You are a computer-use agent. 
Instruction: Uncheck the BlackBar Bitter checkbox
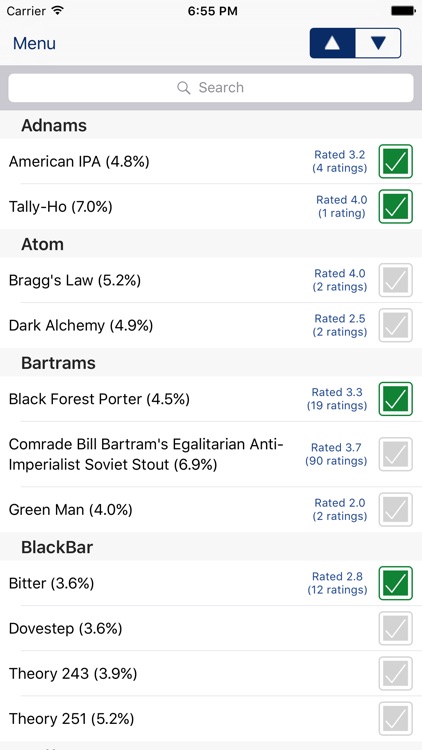pos(396,584)
